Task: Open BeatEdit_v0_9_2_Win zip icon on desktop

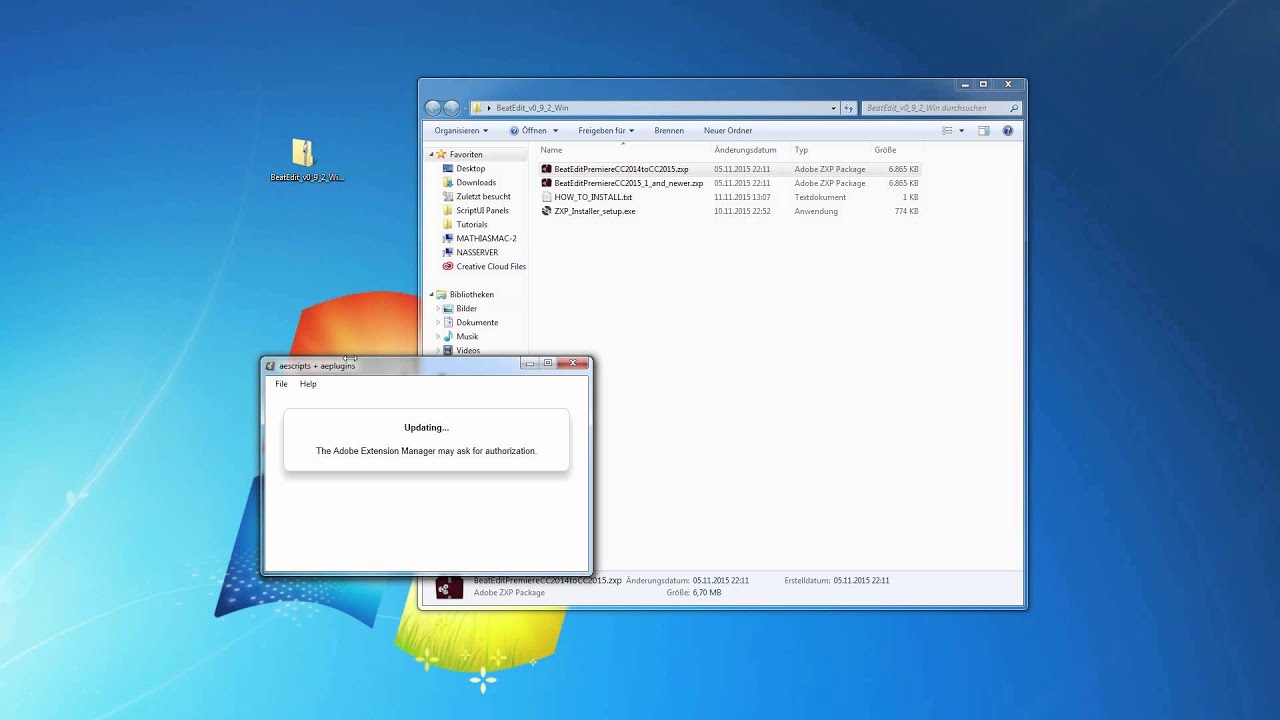Action: point(303,152)
